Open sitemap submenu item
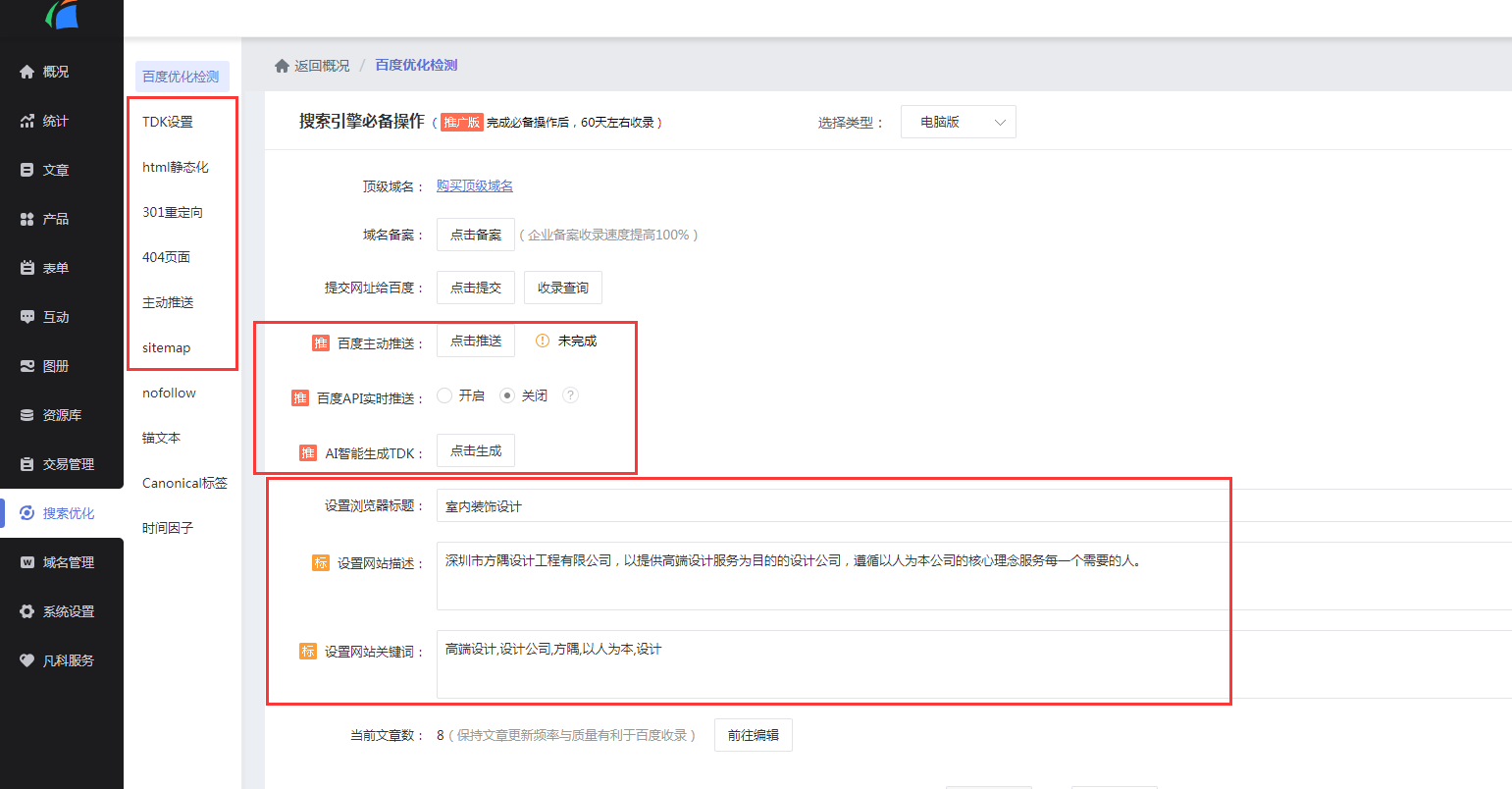The height and width of the screenshot is (789, 1512). (x=167, y=347)
